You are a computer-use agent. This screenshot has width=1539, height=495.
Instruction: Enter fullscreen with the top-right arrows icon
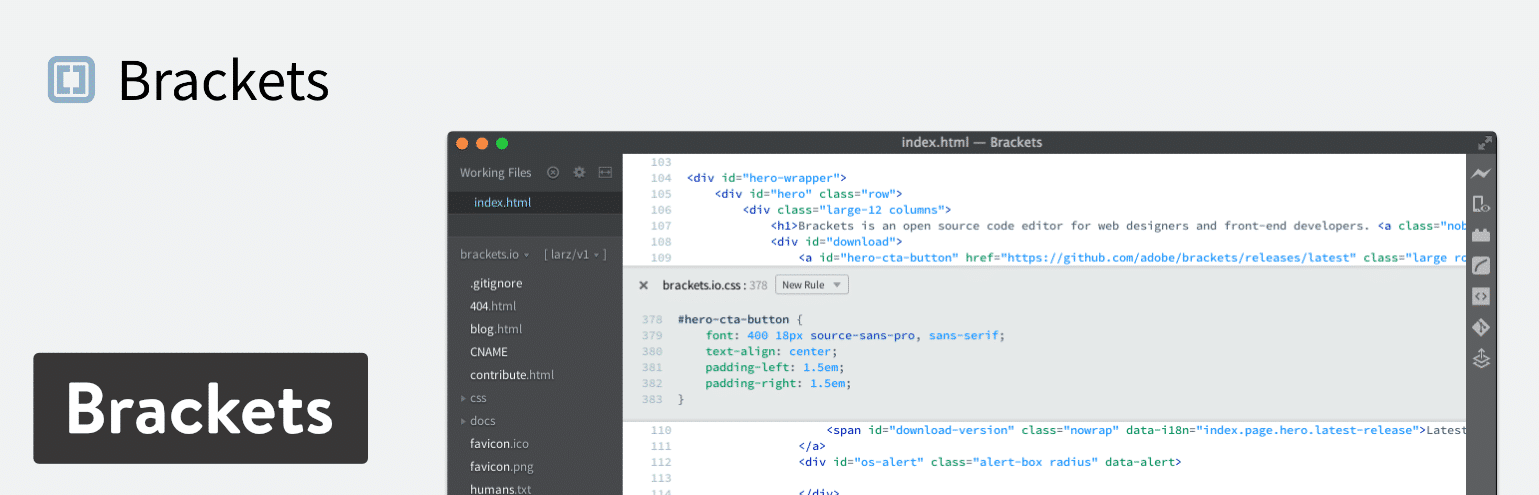click(x=1482, y=143)
